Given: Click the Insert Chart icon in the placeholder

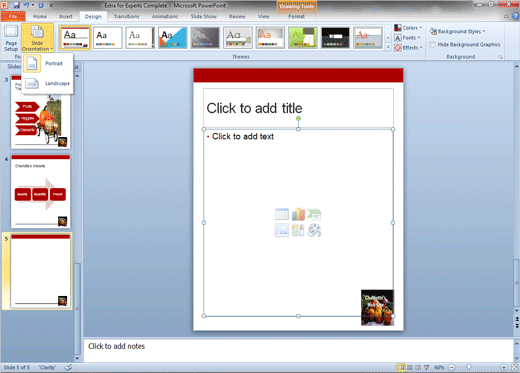Looking at the screenshot, I should (x=298, y=214).
